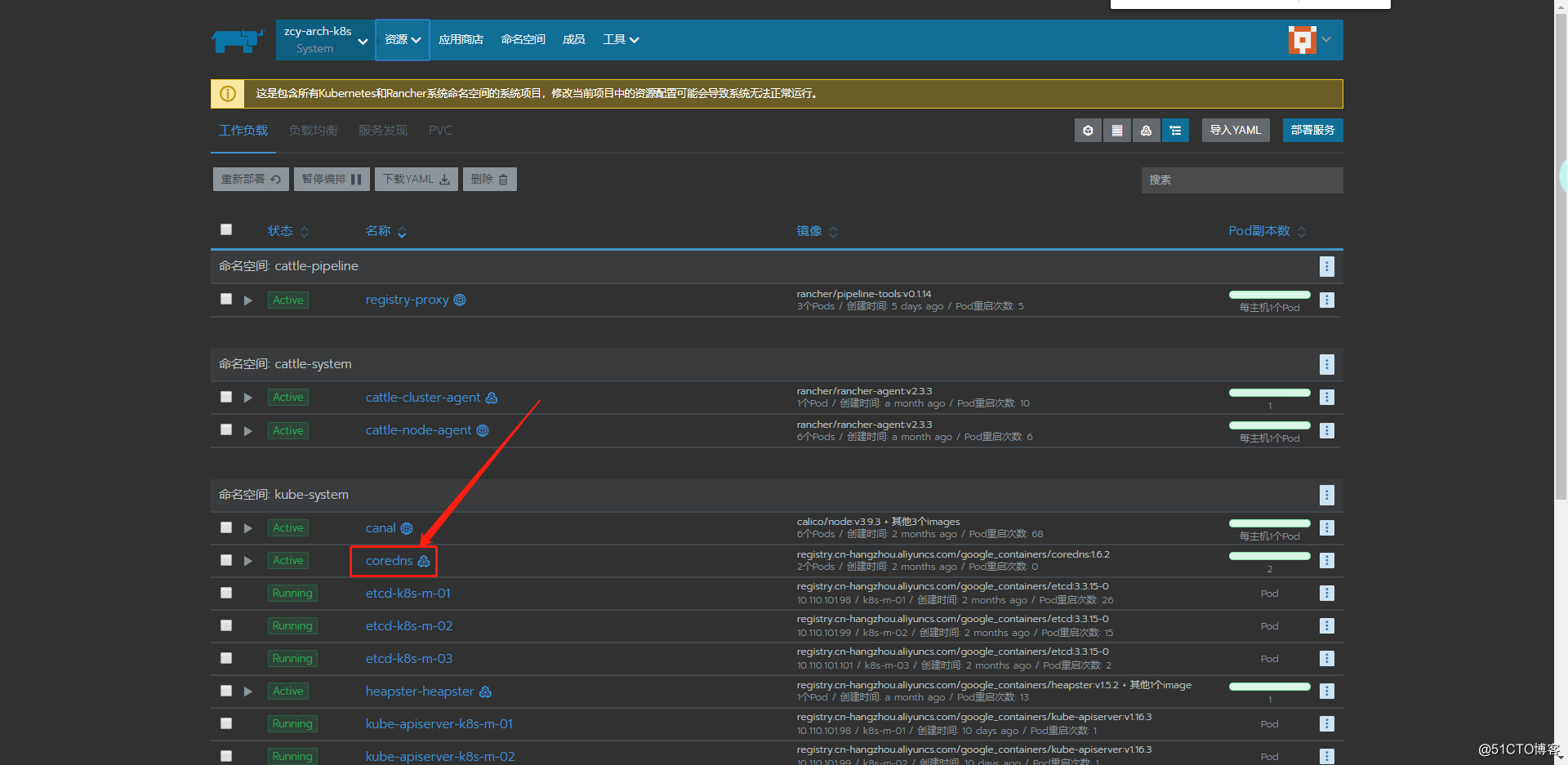1568x765 pixels.
Task: Open the zcy-arch-k8s cluster dropdown
Action: [325, 40]
